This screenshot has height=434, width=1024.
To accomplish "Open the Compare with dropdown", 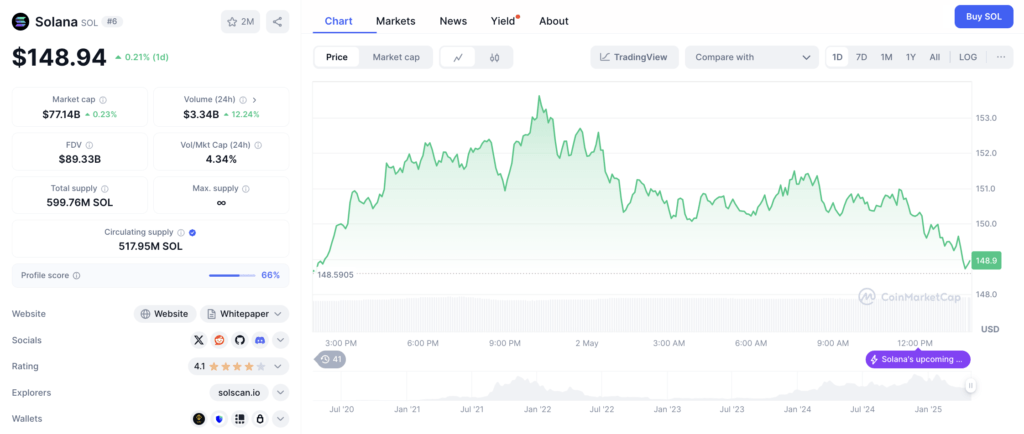I will click(x=752, y=57).
